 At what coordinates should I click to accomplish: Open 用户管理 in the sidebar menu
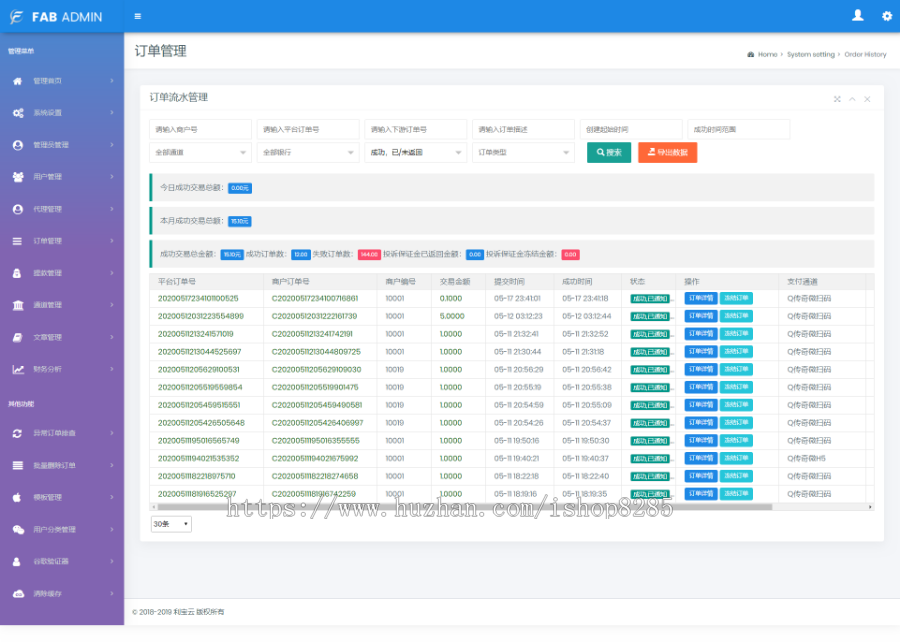(48, 177)
